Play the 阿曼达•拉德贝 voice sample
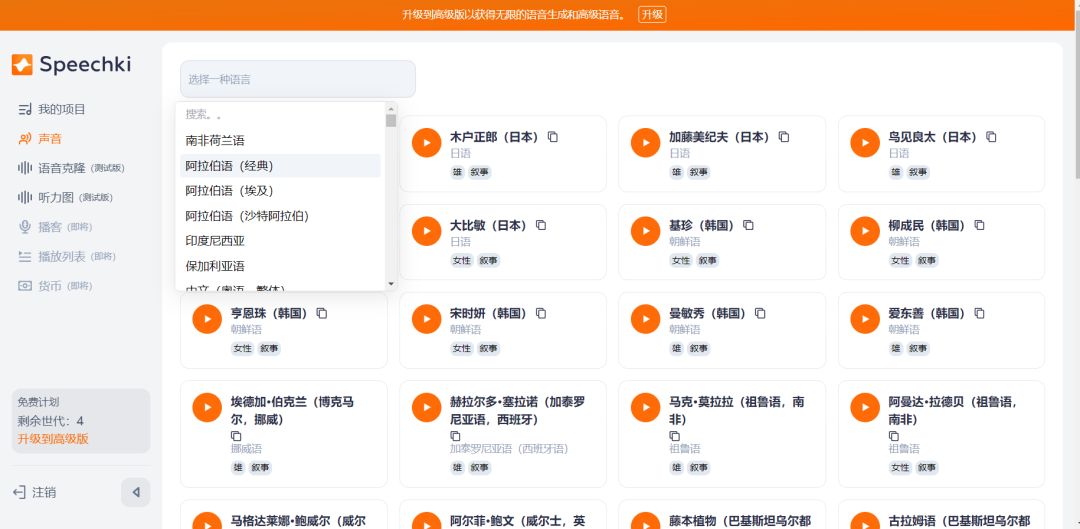Screen dimensions: 1080x529 click(x=865, y=407)
